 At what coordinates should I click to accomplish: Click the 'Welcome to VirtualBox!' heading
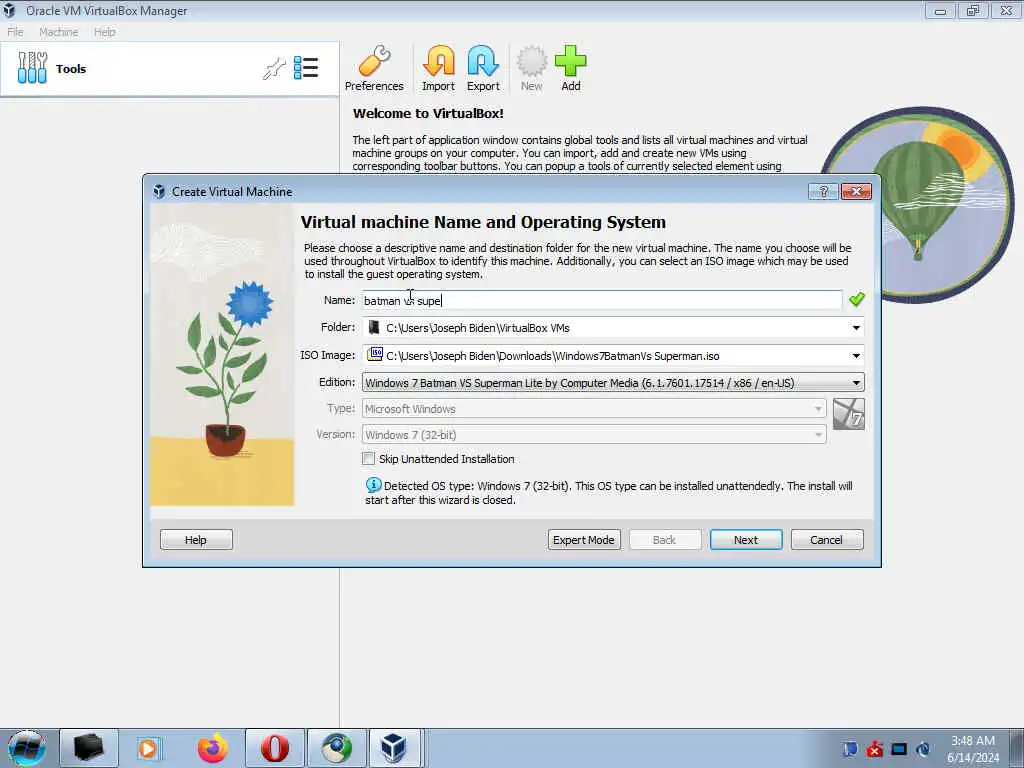coord(428,113)
